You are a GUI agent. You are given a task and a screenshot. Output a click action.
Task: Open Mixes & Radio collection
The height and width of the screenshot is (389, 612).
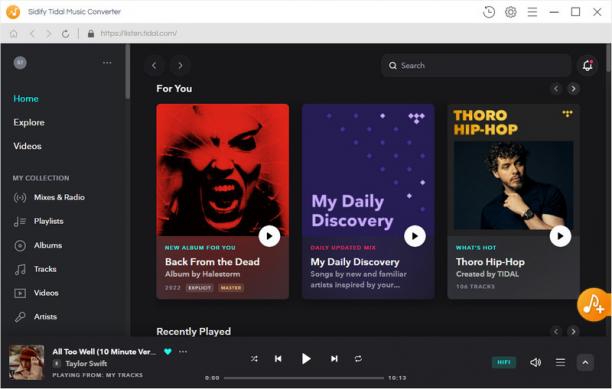pos(49,197)
